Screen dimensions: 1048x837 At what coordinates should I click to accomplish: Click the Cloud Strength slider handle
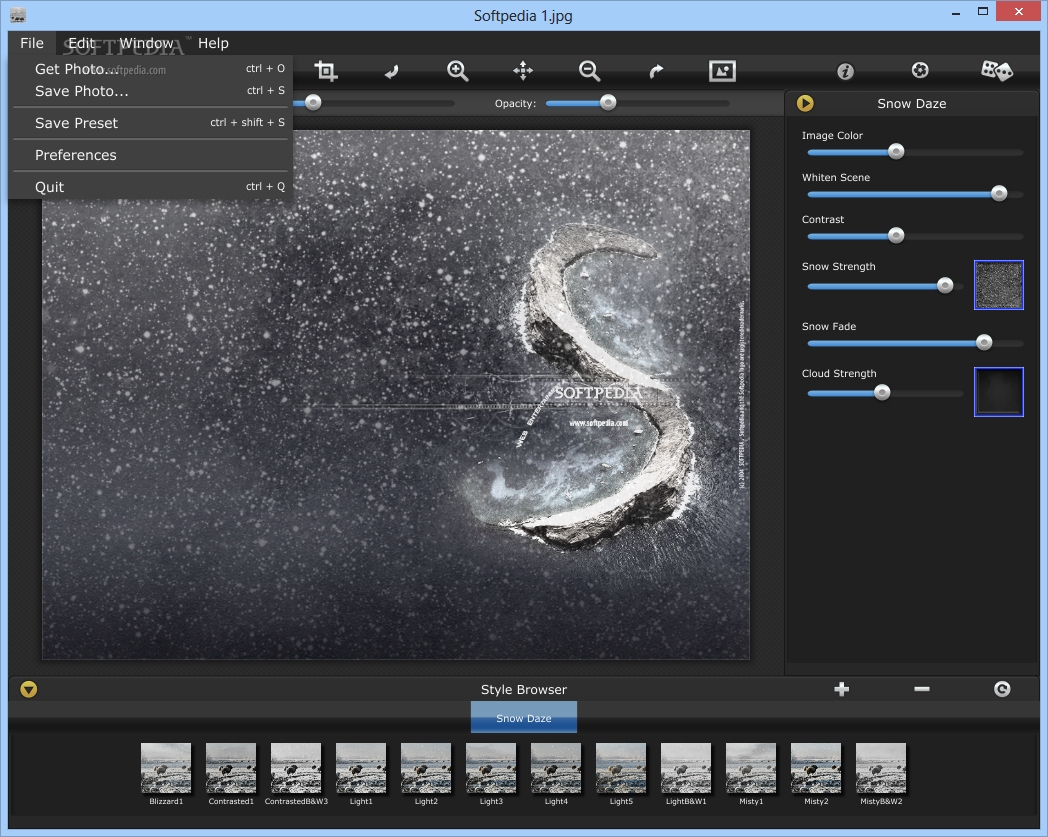click(x=882, y=392)
